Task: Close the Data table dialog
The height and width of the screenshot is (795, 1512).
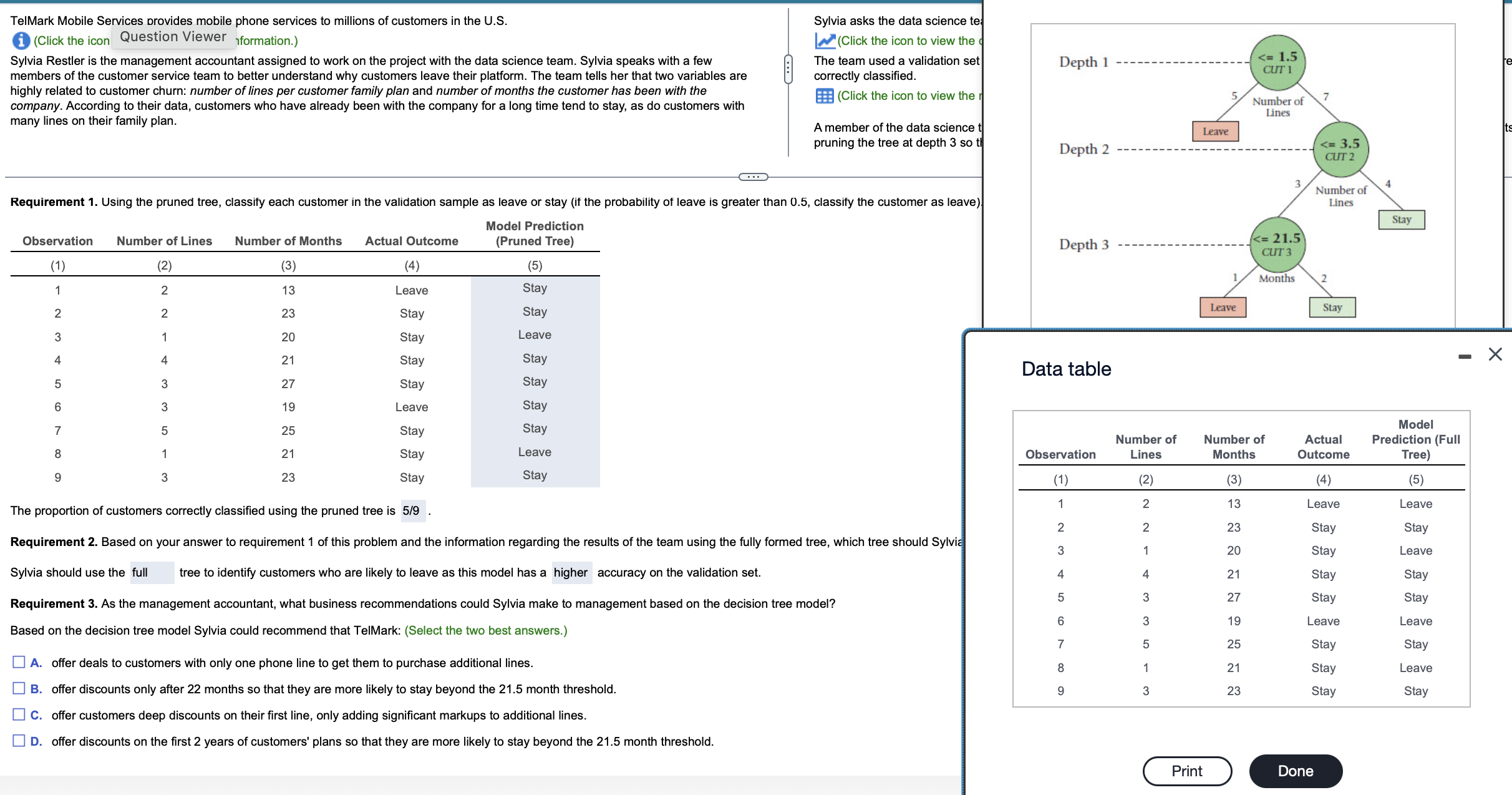Action: pyautogui.click(x=1495, y=354)
